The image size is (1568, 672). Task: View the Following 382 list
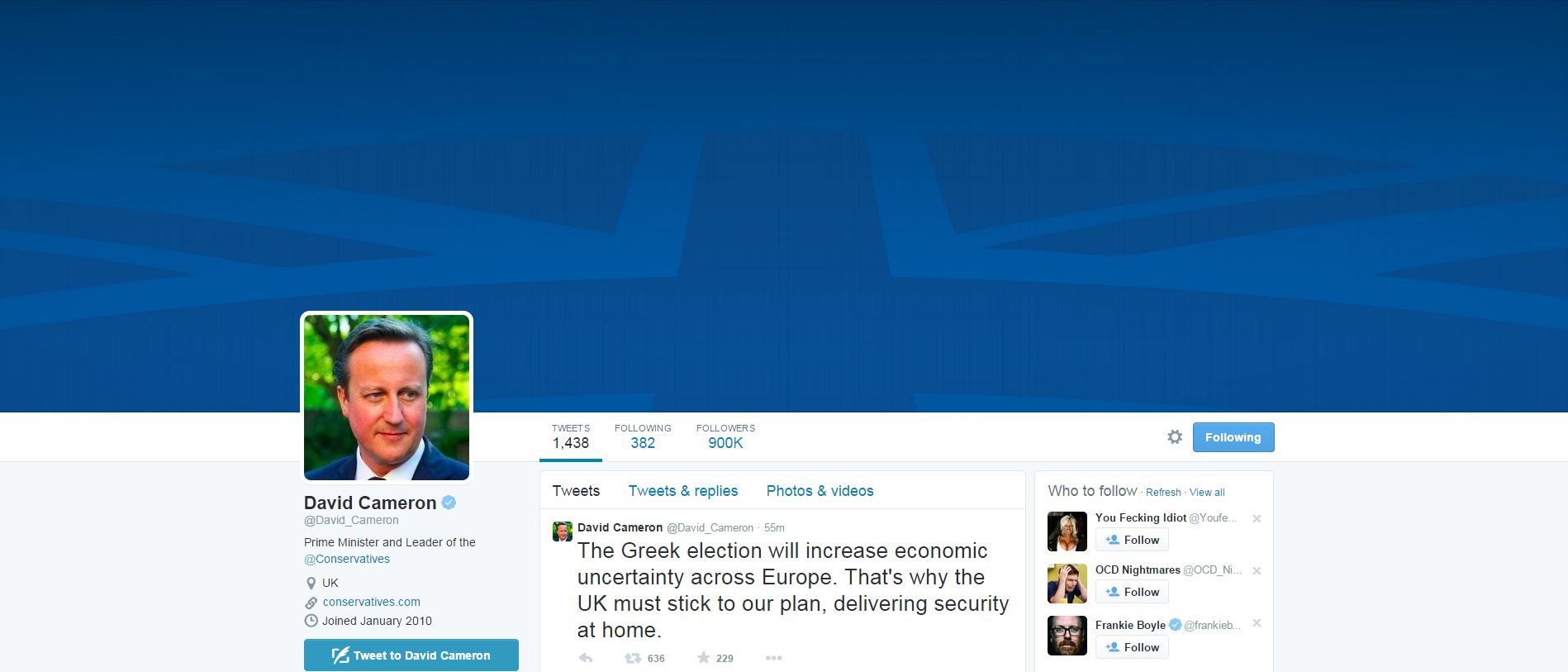(x=643, y=436)
